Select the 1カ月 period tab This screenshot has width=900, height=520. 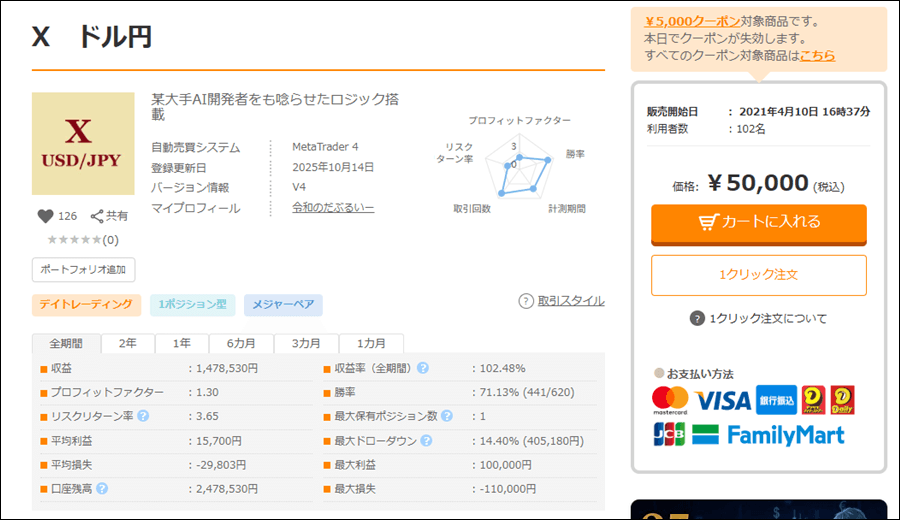pos(371,343)
